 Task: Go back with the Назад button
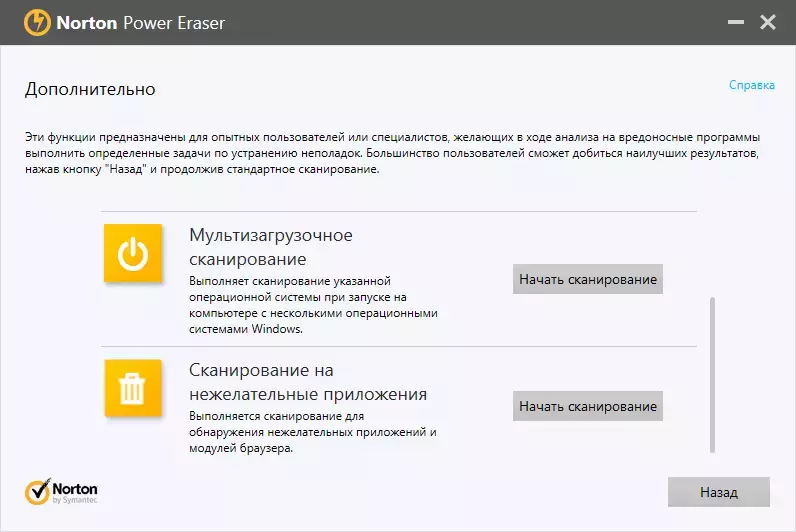click(719, 492)
